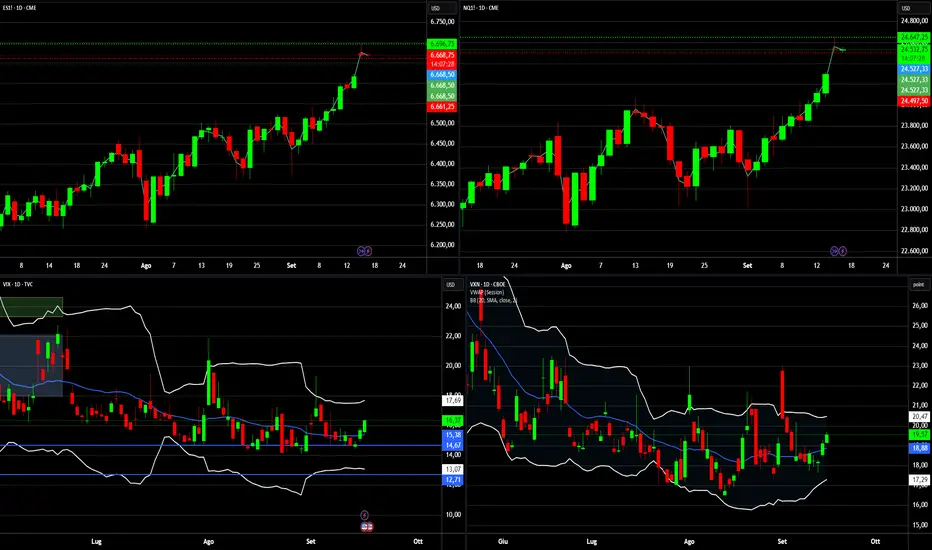The height and width of the screenshot is (550, 932).
Task: Click the Lug date label on VIX time axis
Action: click(96, 542)
